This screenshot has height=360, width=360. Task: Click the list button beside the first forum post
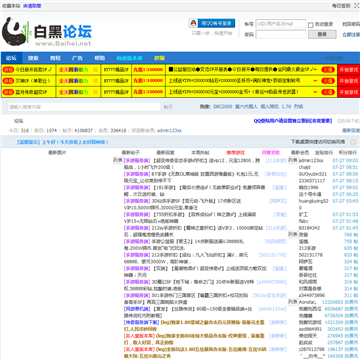[x=118, y=160]
